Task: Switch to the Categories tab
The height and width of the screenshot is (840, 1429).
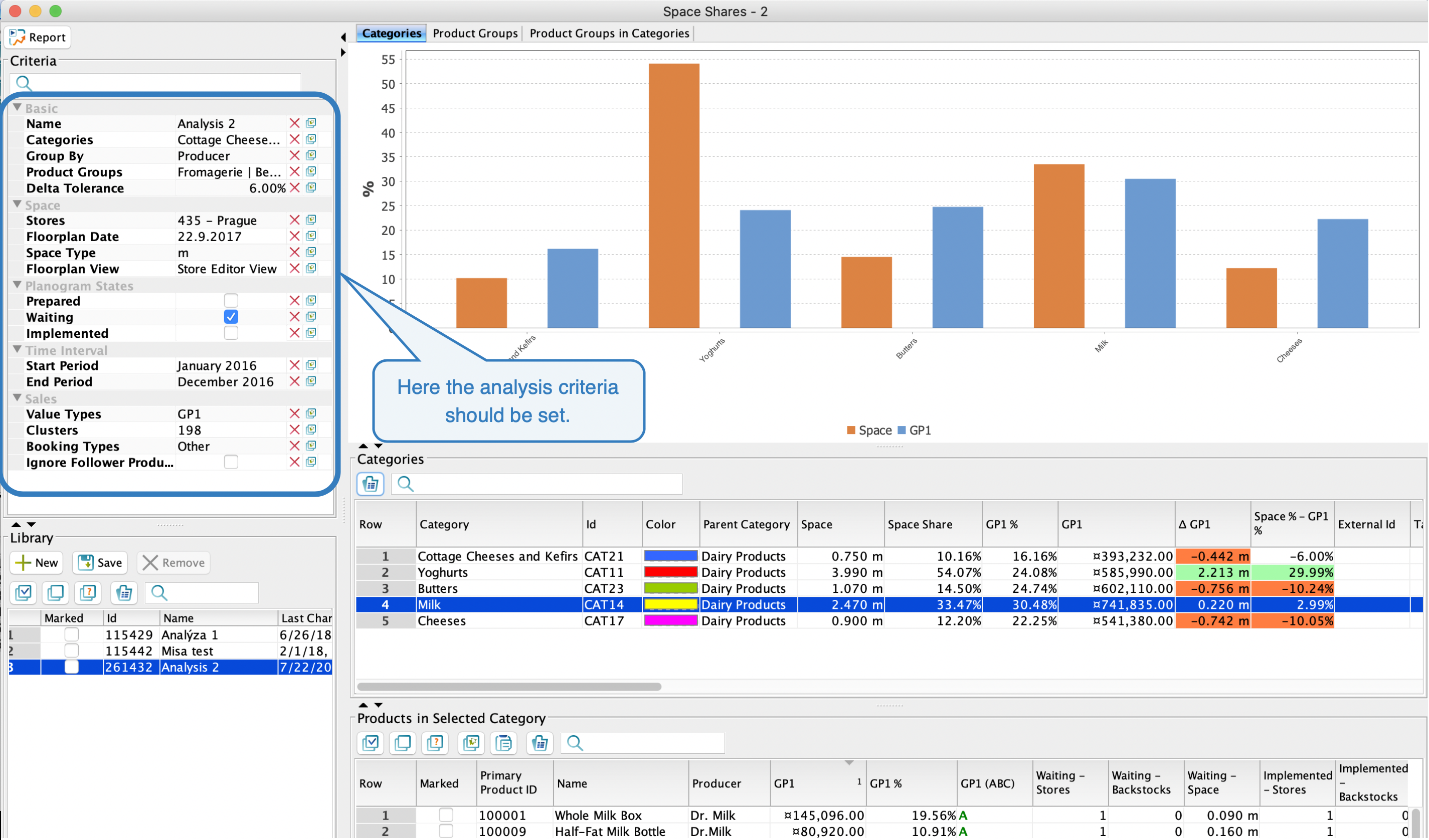Action: point(391,34)
